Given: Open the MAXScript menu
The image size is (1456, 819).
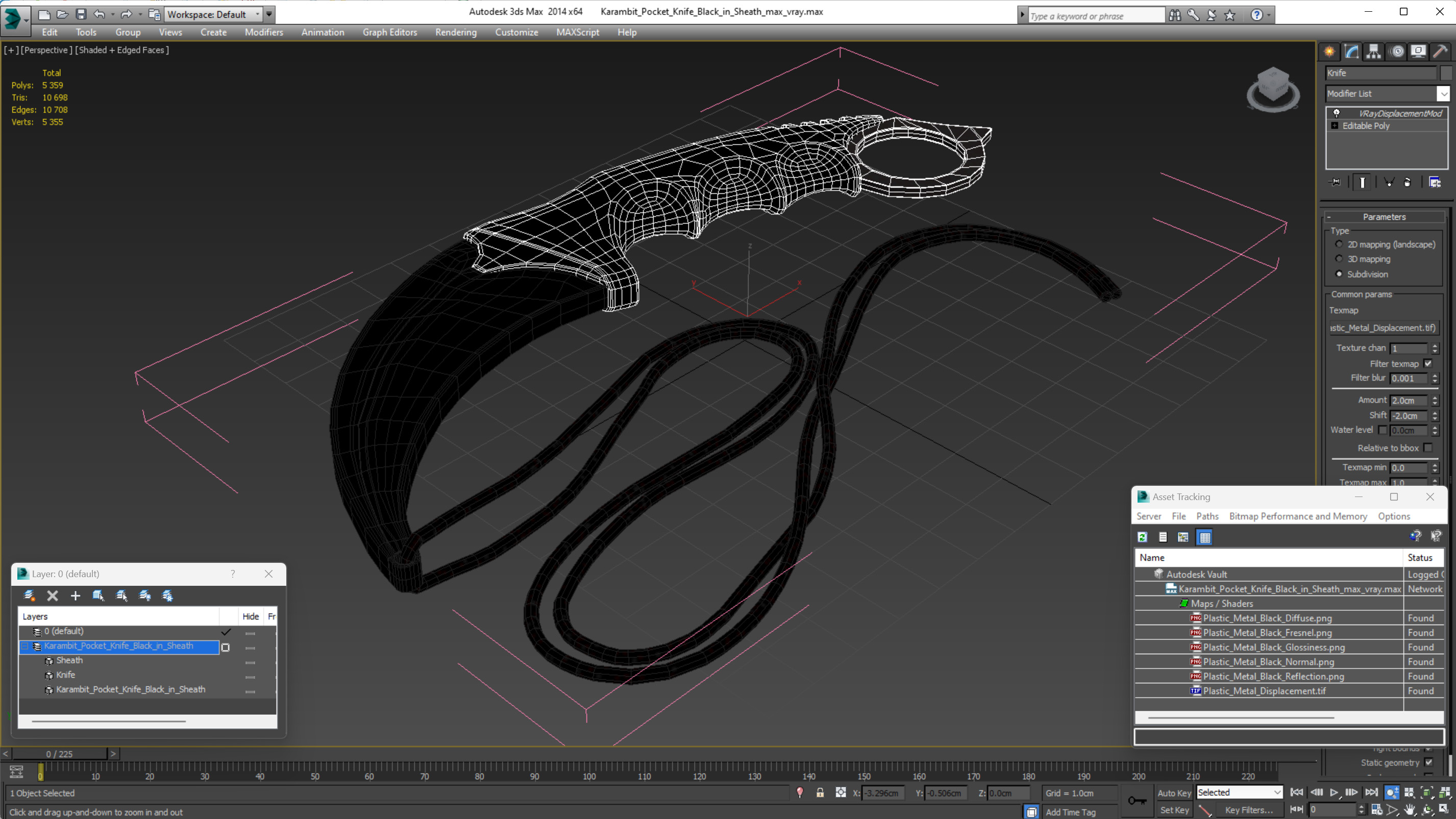Looking at the screenshot, I should 577,32.
